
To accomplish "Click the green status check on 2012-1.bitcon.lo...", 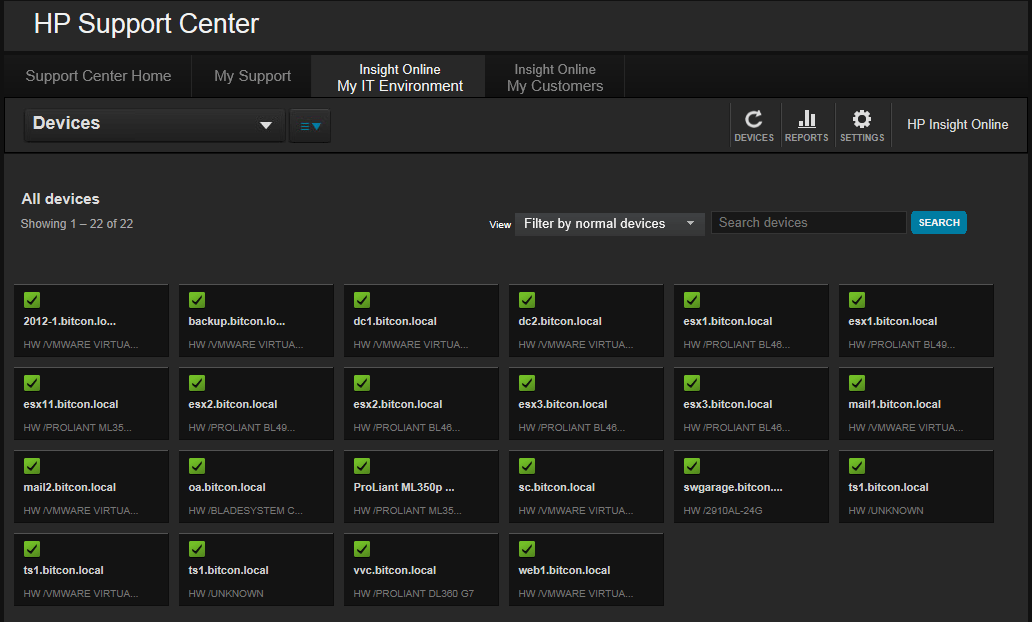I will 32,300.
